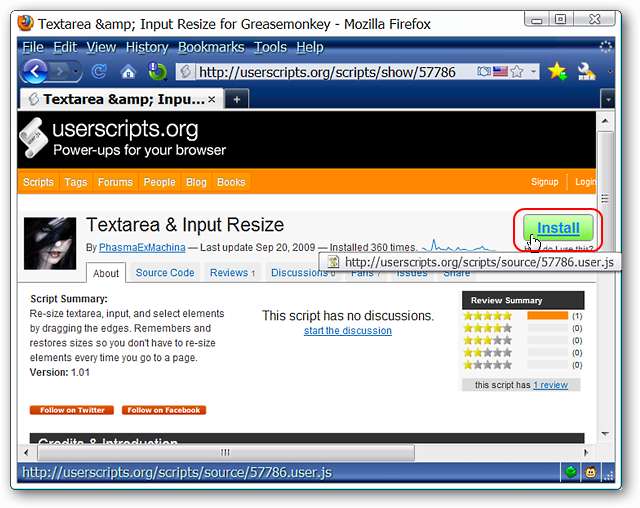Select the About tab
Image resolution: width=640 pixels, height=508 pixels.
point(106,273)
